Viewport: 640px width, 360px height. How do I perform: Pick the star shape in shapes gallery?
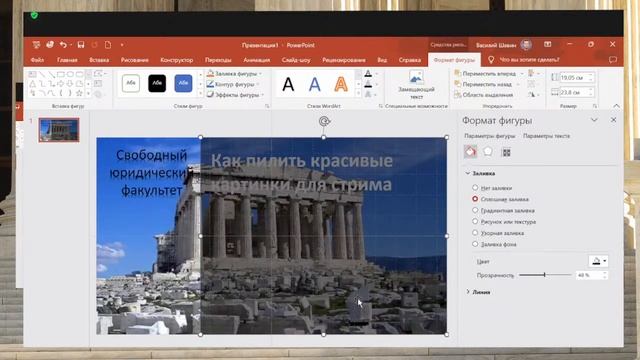pos(79,93)
